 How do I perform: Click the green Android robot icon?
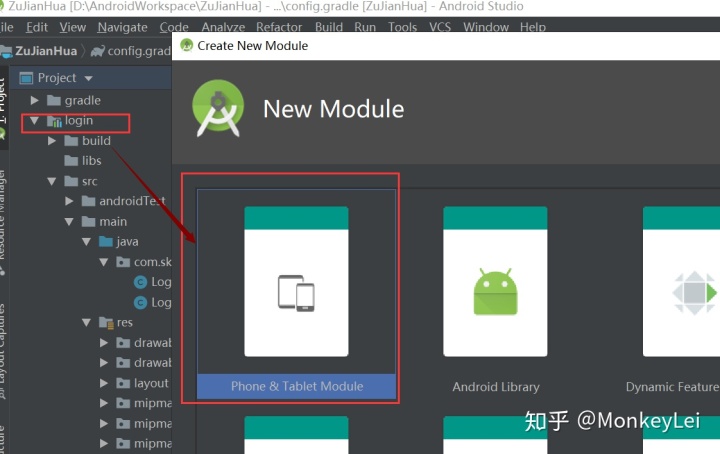pyautogui.click(x=495, y=291)
